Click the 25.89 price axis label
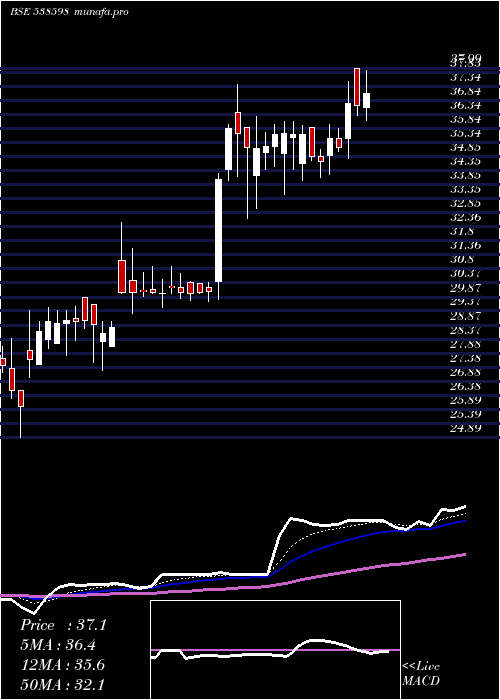Viewport: 500px width, 700px height. point(466,400)
